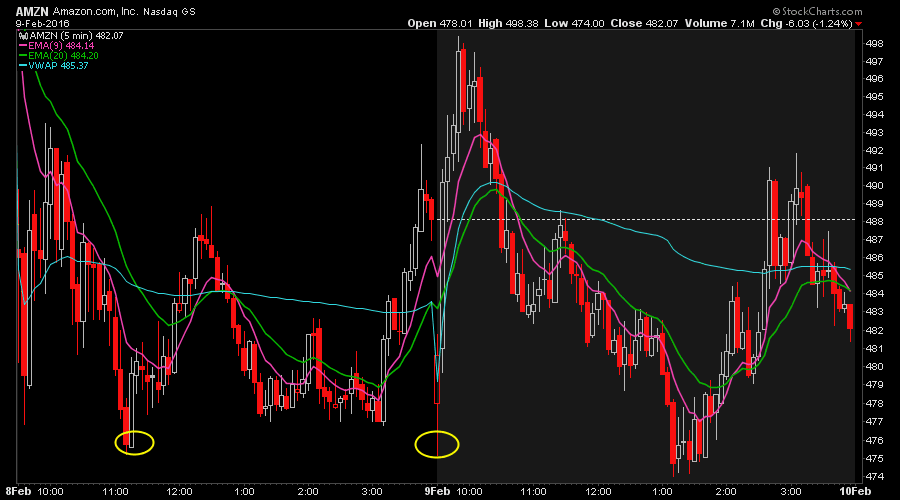Screen dimensions: 900x500
Task: Click the 10Feb date axis label
Action: point(855,491)
